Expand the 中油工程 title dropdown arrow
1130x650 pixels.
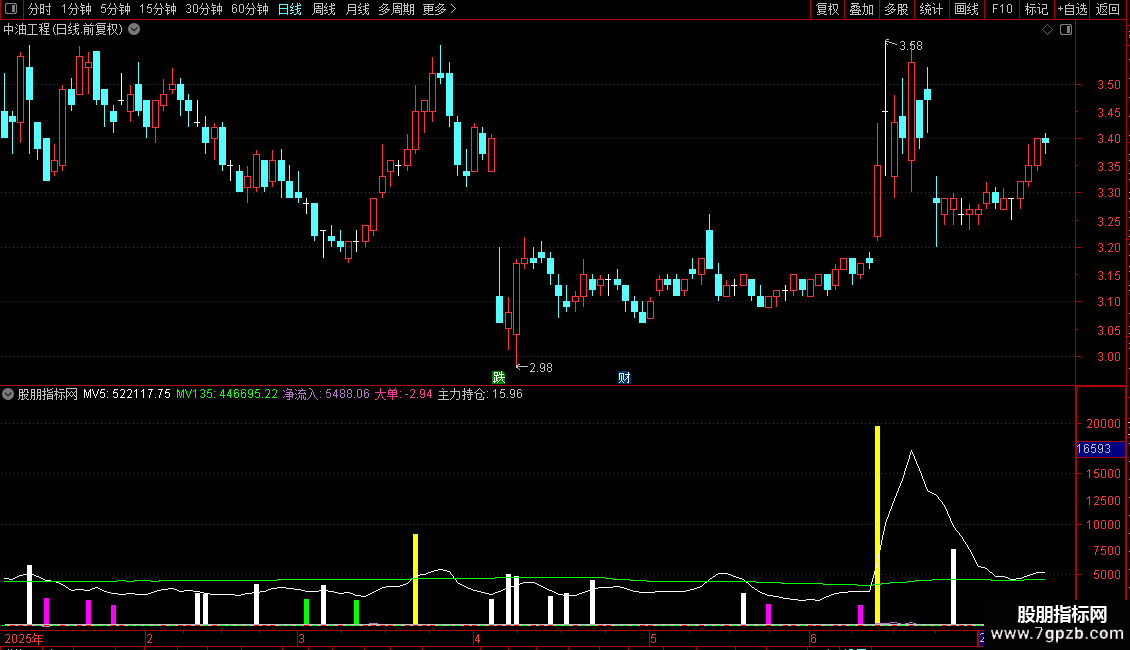click(134, 30)
